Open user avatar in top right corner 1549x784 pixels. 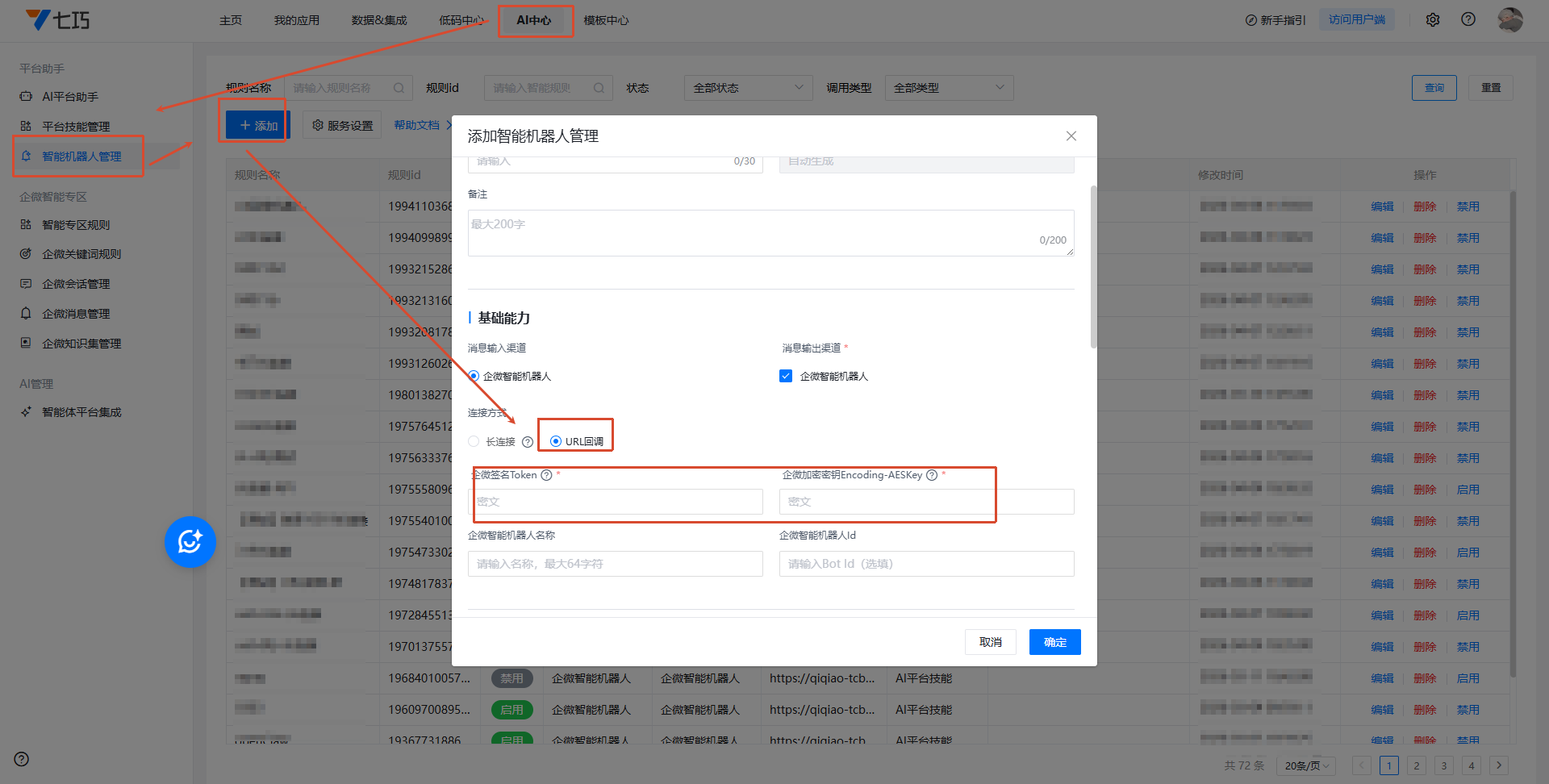[1509, 20]
